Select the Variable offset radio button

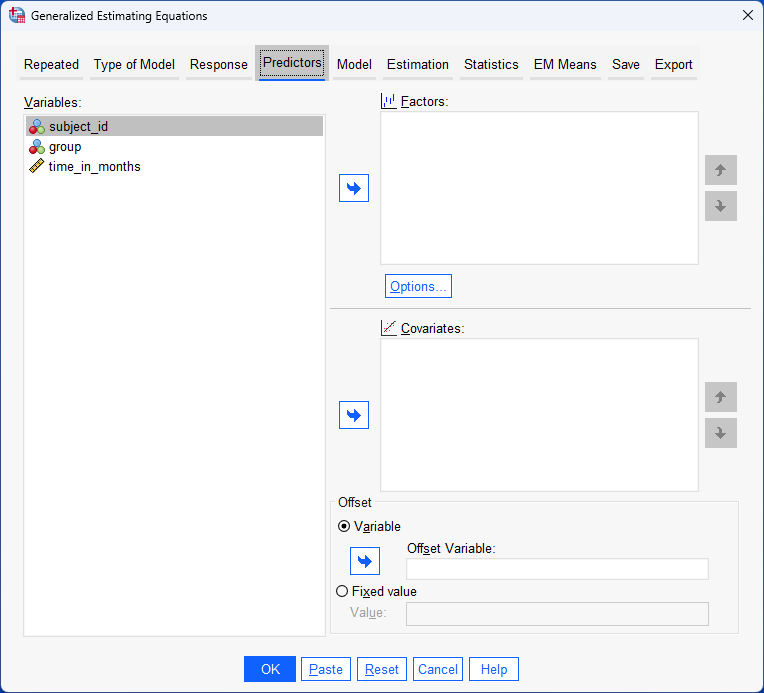pos(344,526)
